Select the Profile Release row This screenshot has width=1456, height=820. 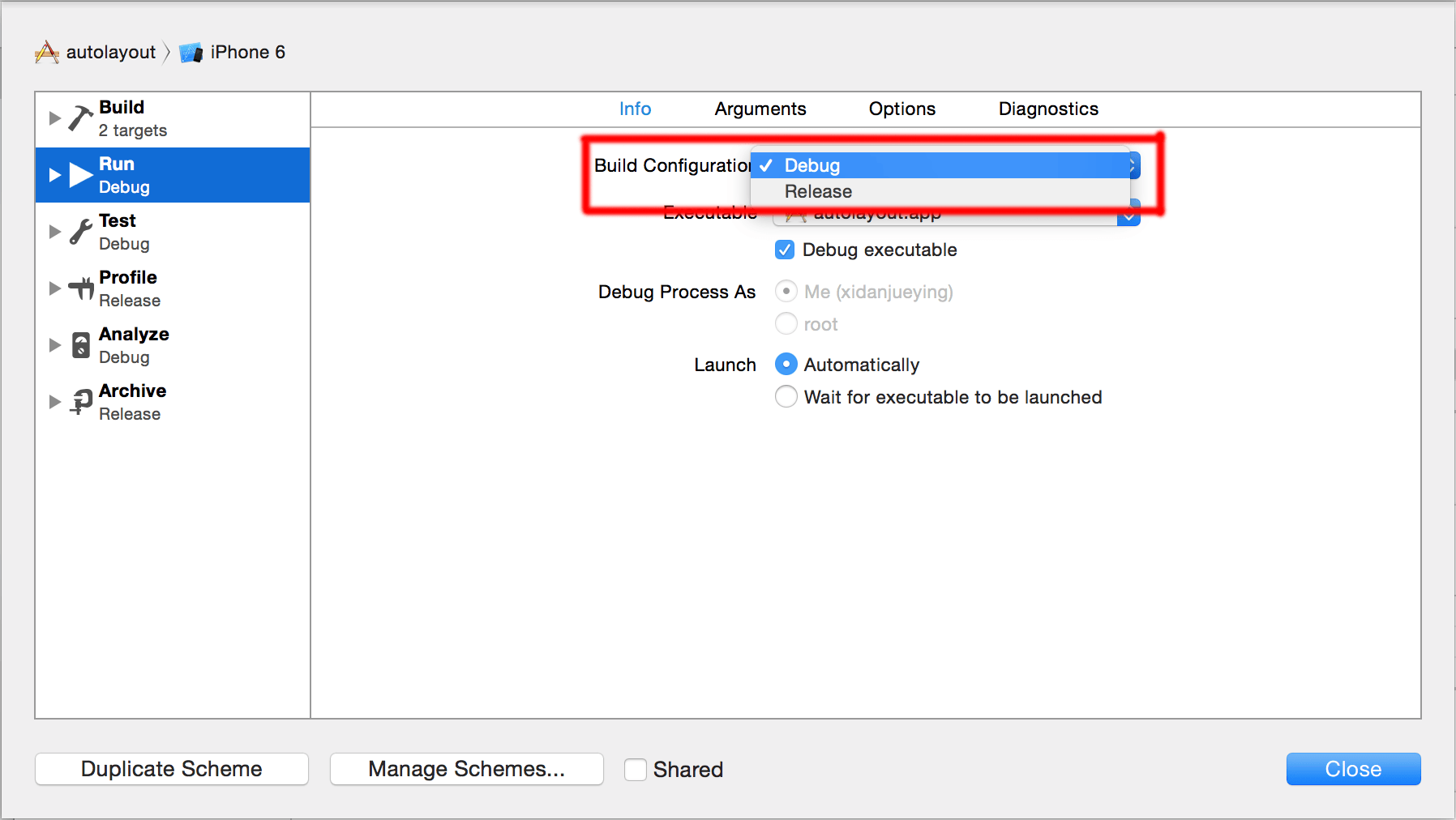173,288
